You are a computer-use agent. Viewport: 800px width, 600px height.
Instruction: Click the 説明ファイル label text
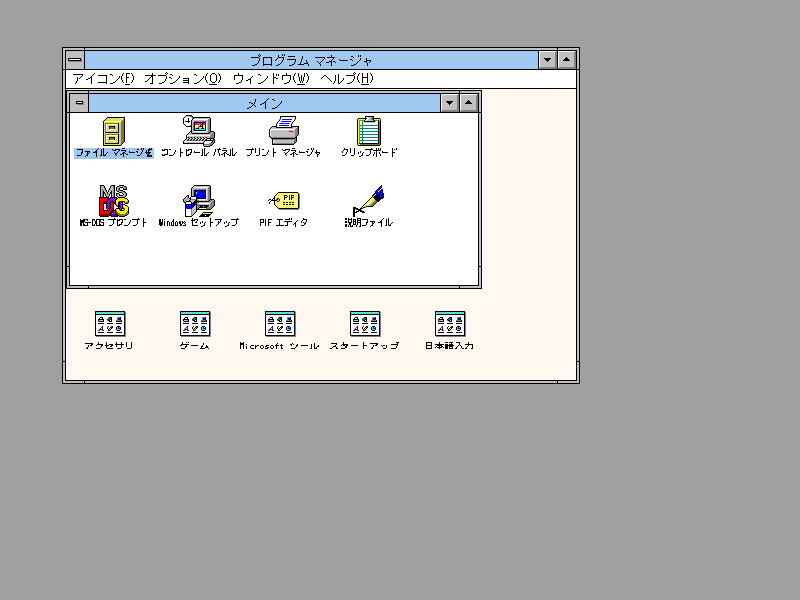[368, 222]
